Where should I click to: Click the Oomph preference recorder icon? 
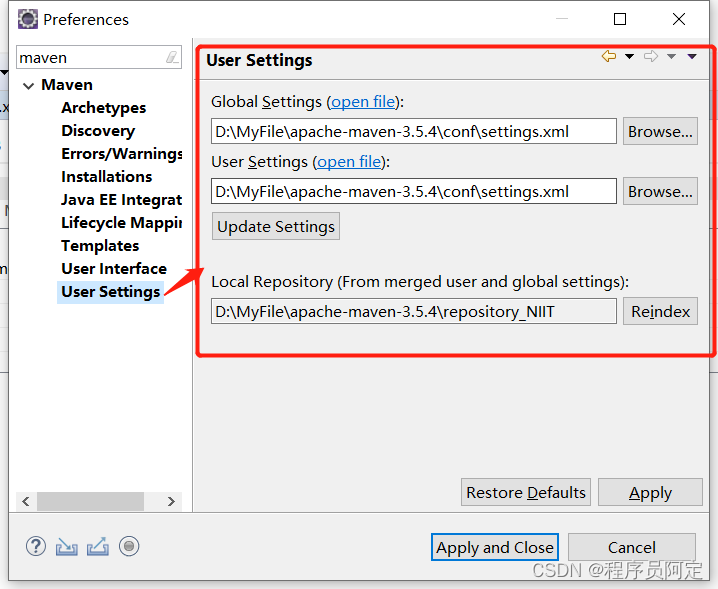pos(129,546)
